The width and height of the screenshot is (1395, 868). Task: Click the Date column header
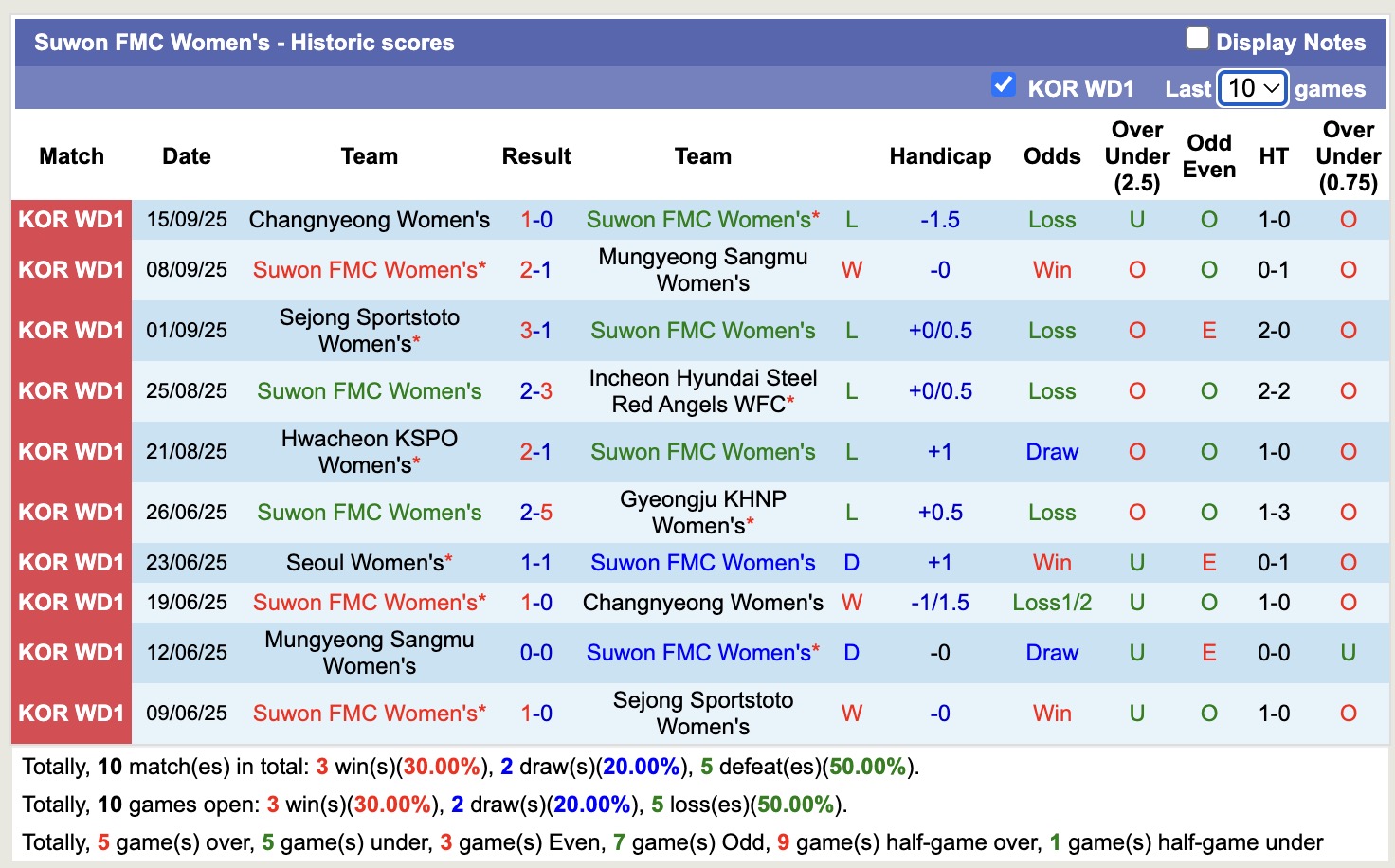pyautogui.click(x=186, y=156)
